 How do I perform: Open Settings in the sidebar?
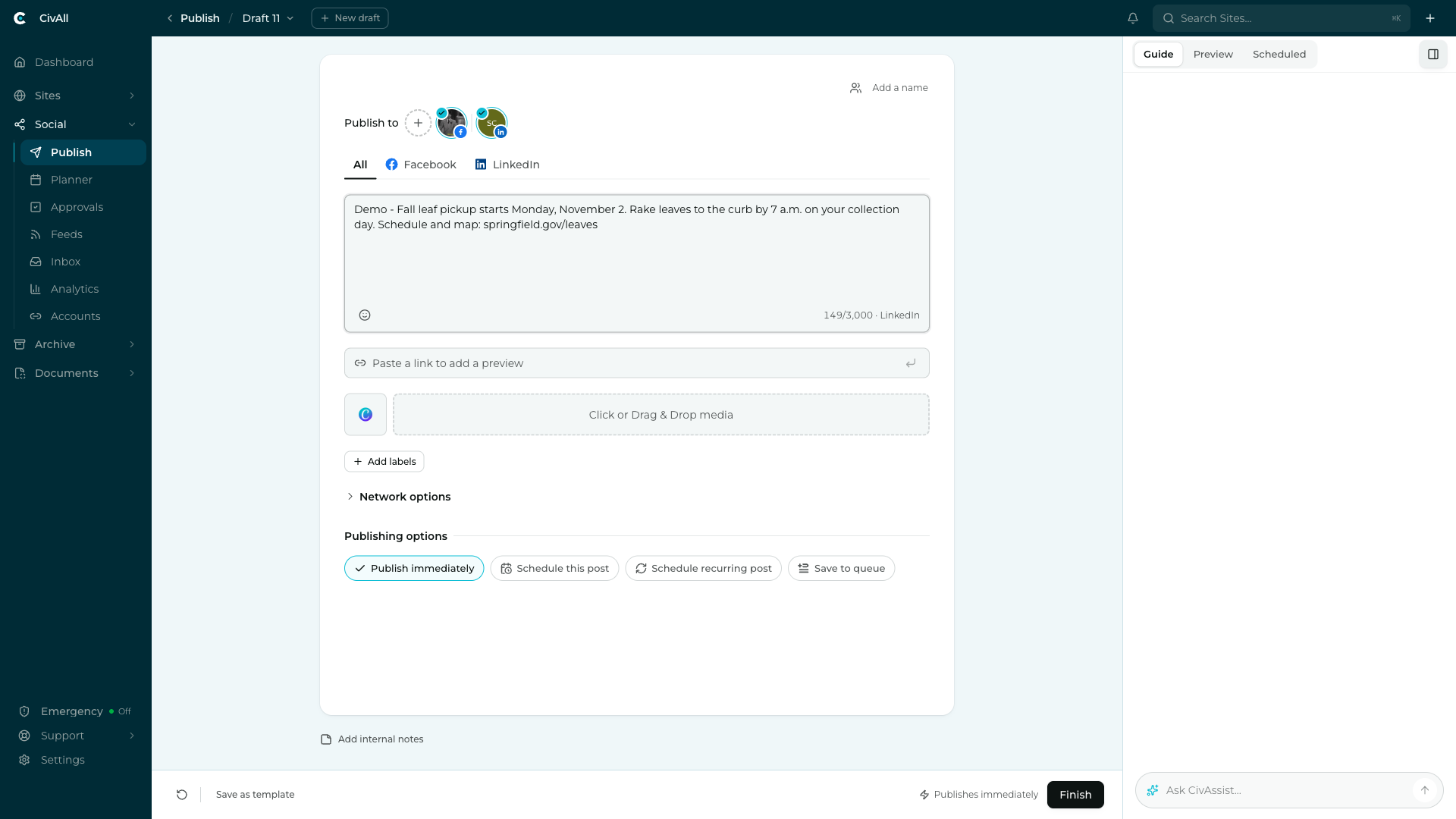point(76,760)
